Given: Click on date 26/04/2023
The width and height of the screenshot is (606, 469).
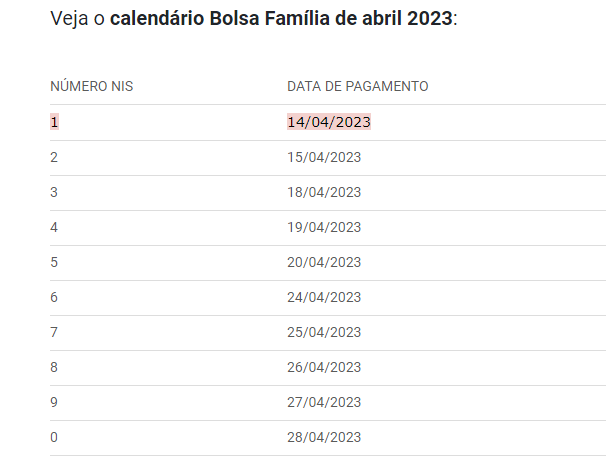Looking at the screenshot, I should pos(324,367).
